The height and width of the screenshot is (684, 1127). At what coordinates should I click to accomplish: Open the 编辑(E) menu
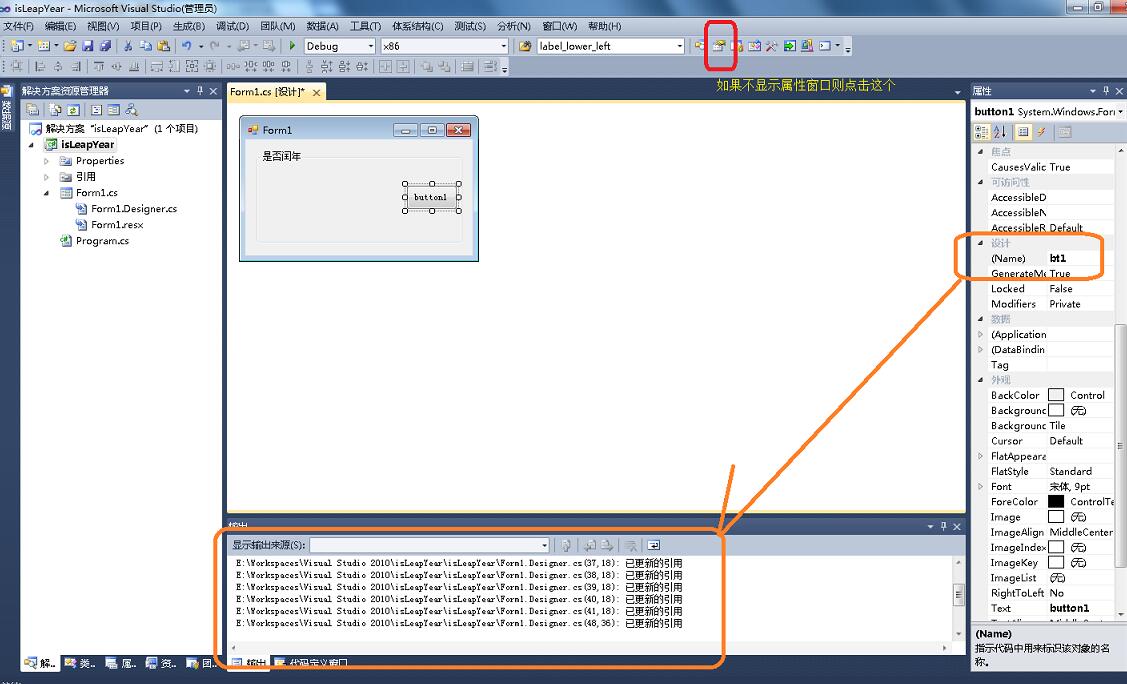click(60, 26)
